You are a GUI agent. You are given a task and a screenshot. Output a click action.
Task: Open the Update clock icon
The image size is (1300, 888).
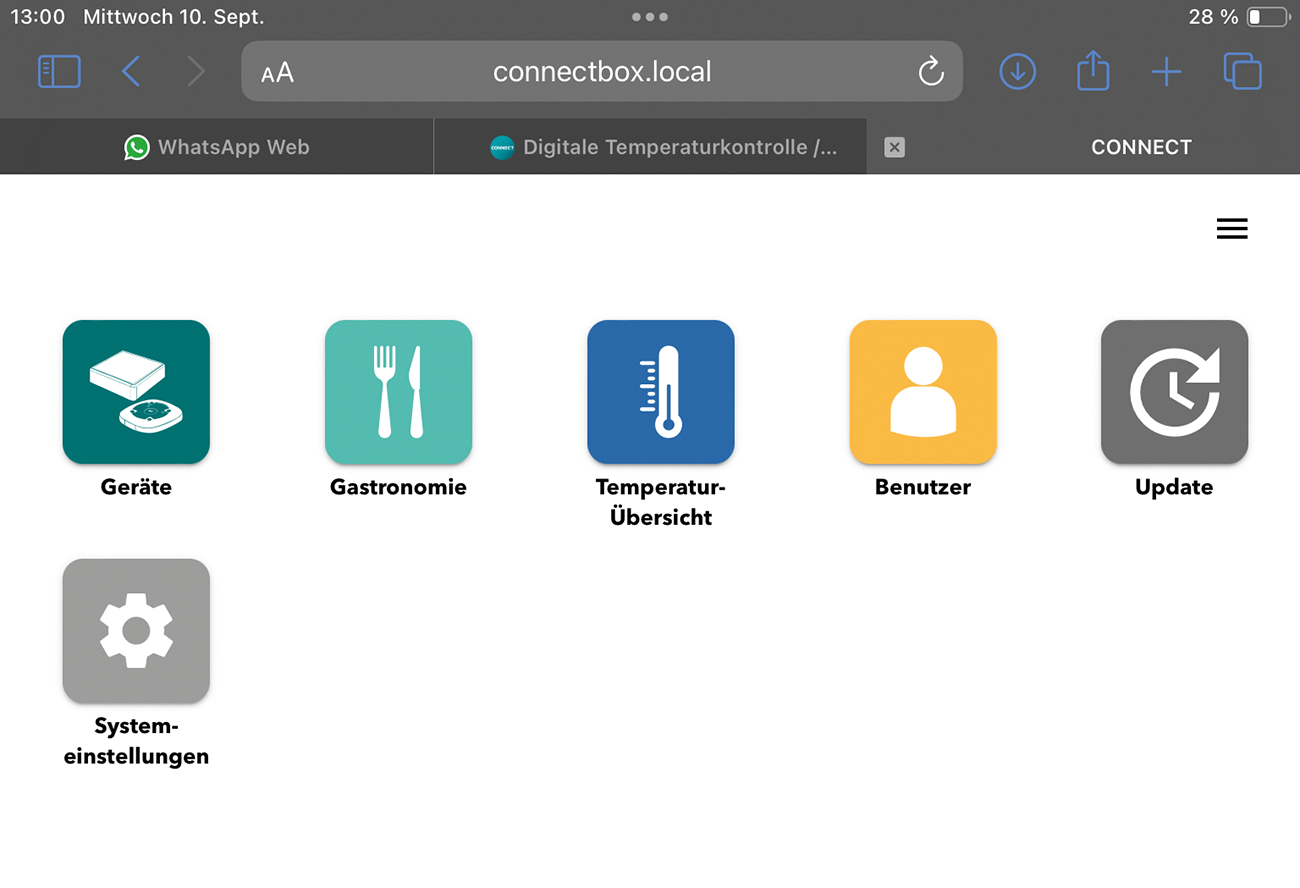pos(1174,392)
